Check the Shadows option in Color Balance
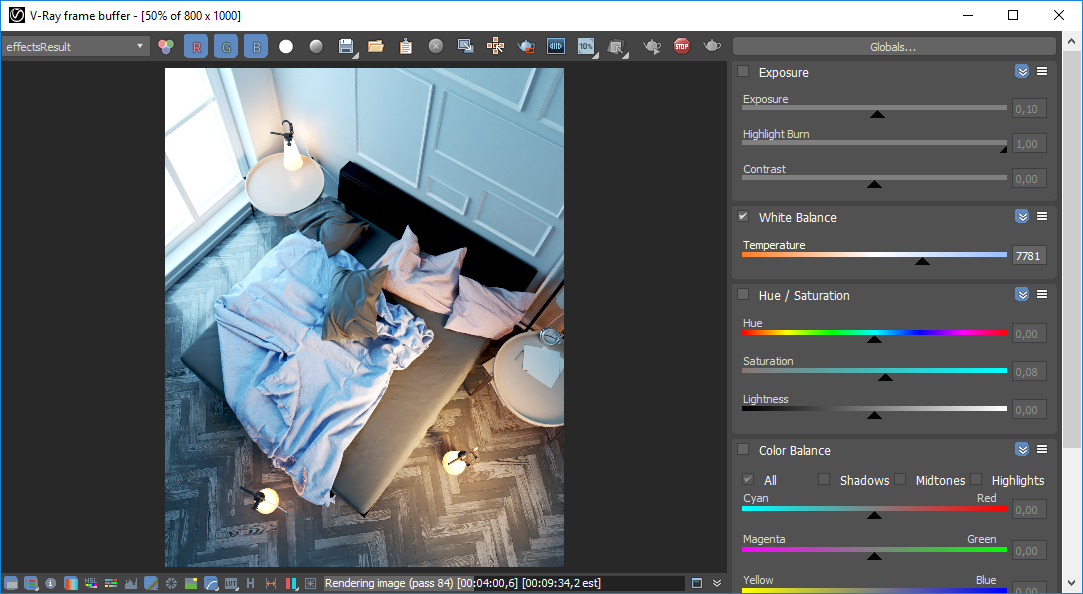 823,480
